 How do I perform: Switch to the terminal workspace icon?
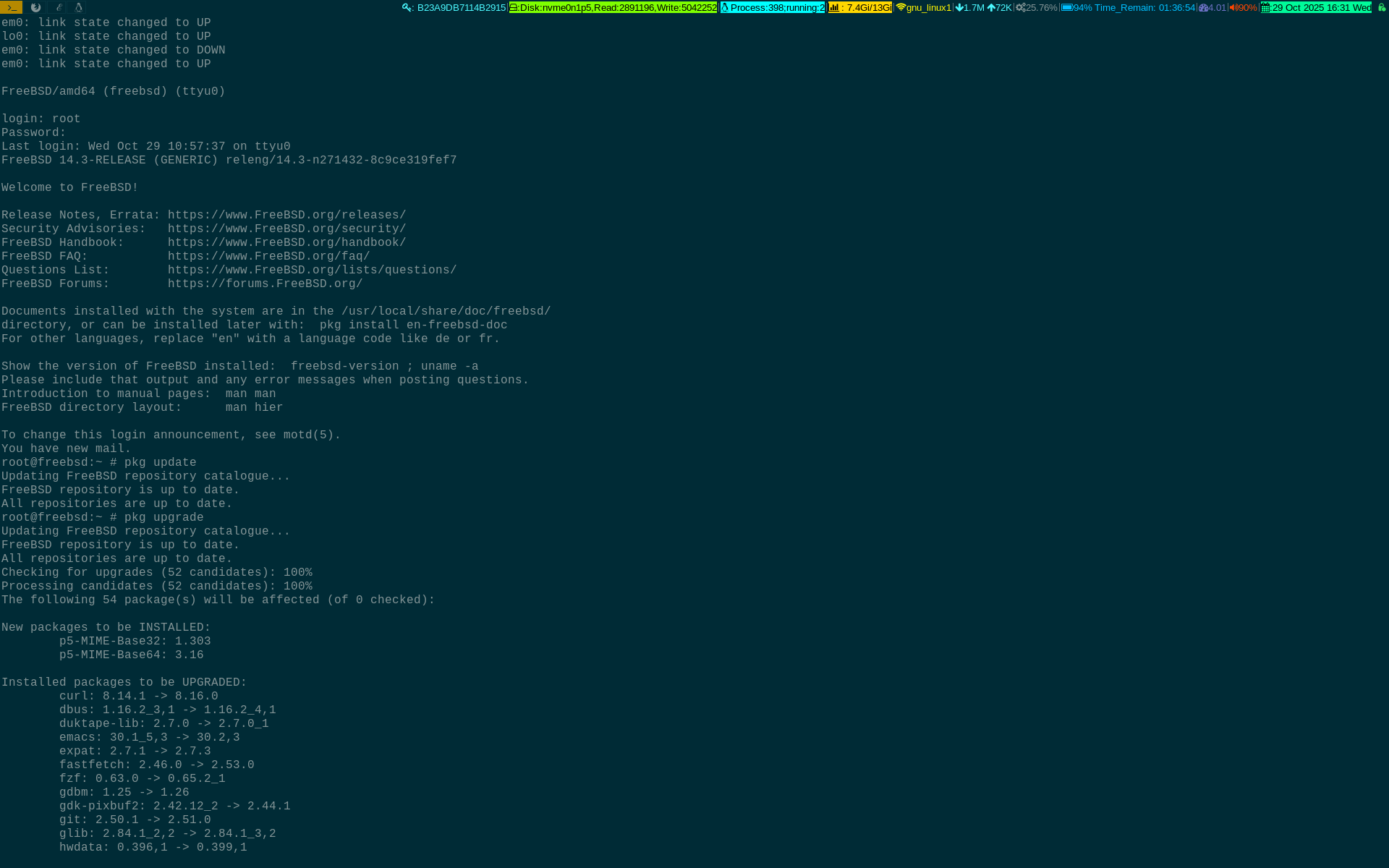click(x=11, y=7)
